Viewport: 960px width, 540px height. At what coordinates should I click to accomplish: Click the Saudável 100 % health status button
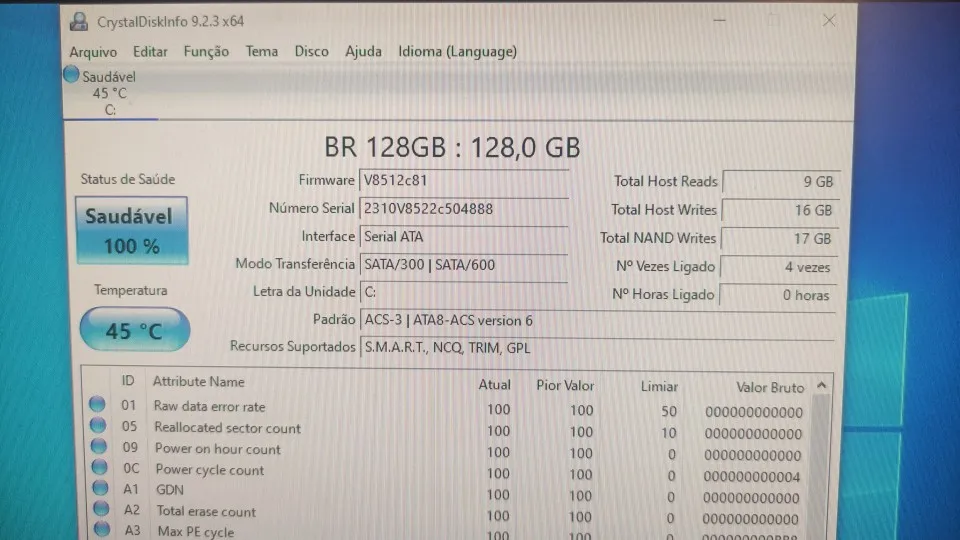131,230
